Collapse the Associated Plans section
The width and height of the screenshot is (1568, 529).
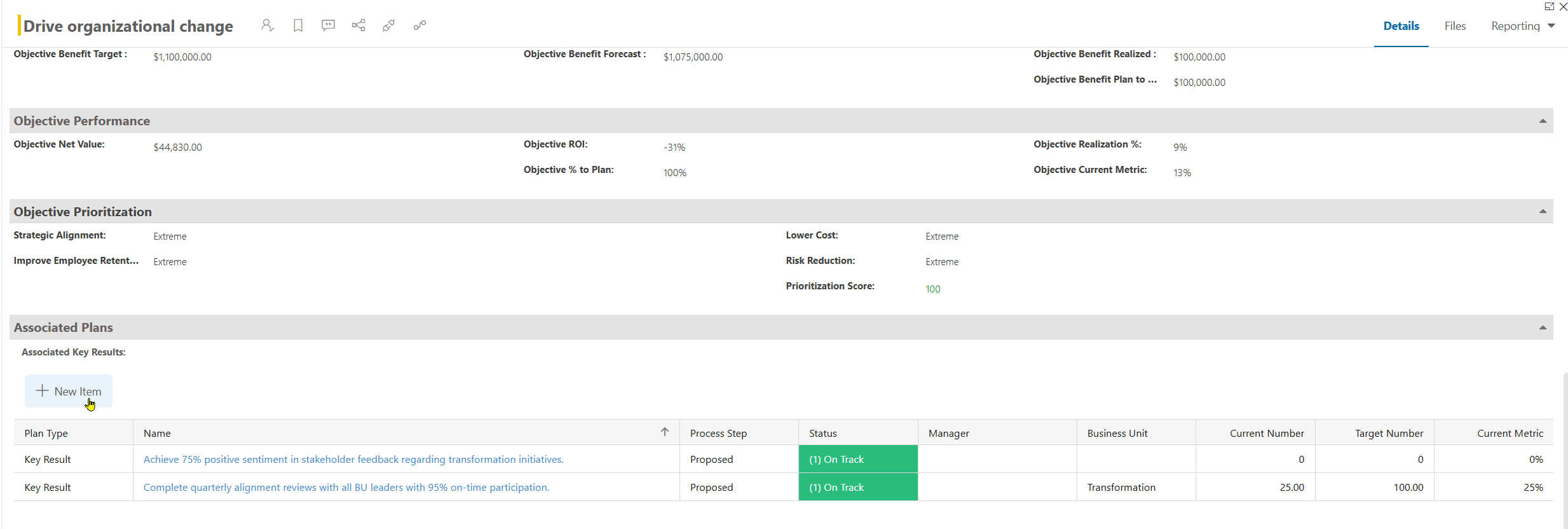pyautogui.click(x=1543, y=327)
